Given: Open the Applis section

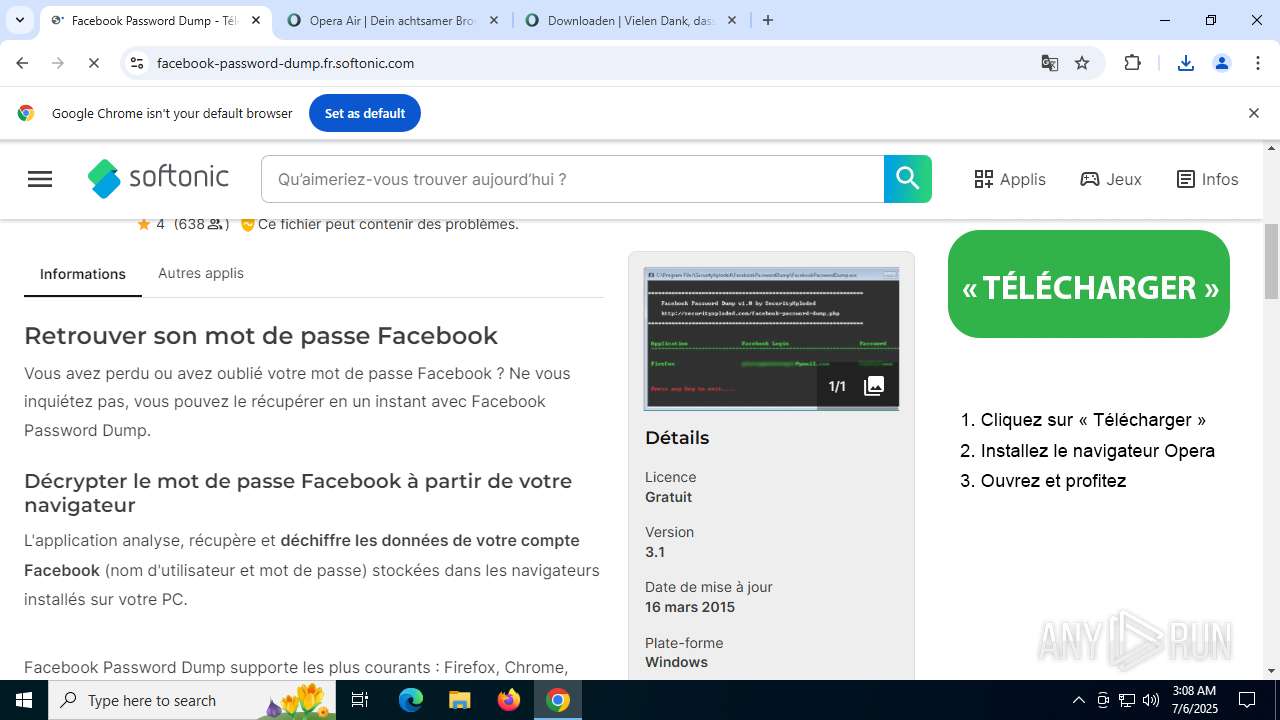Looking at the screenshot, I should coord(1010,179).
